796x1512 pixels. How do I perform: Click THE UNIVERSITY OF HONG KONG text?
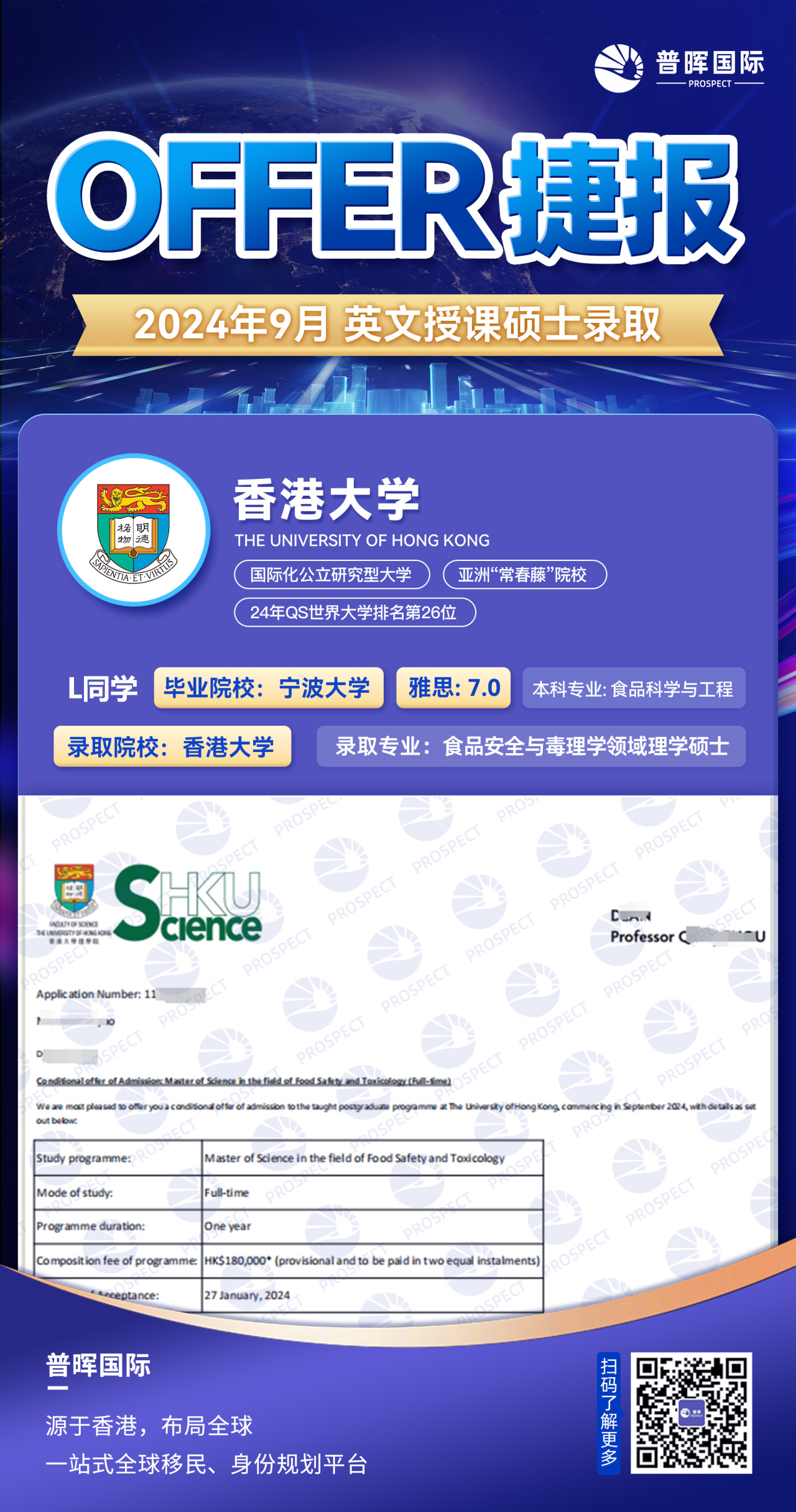(362, 540)
